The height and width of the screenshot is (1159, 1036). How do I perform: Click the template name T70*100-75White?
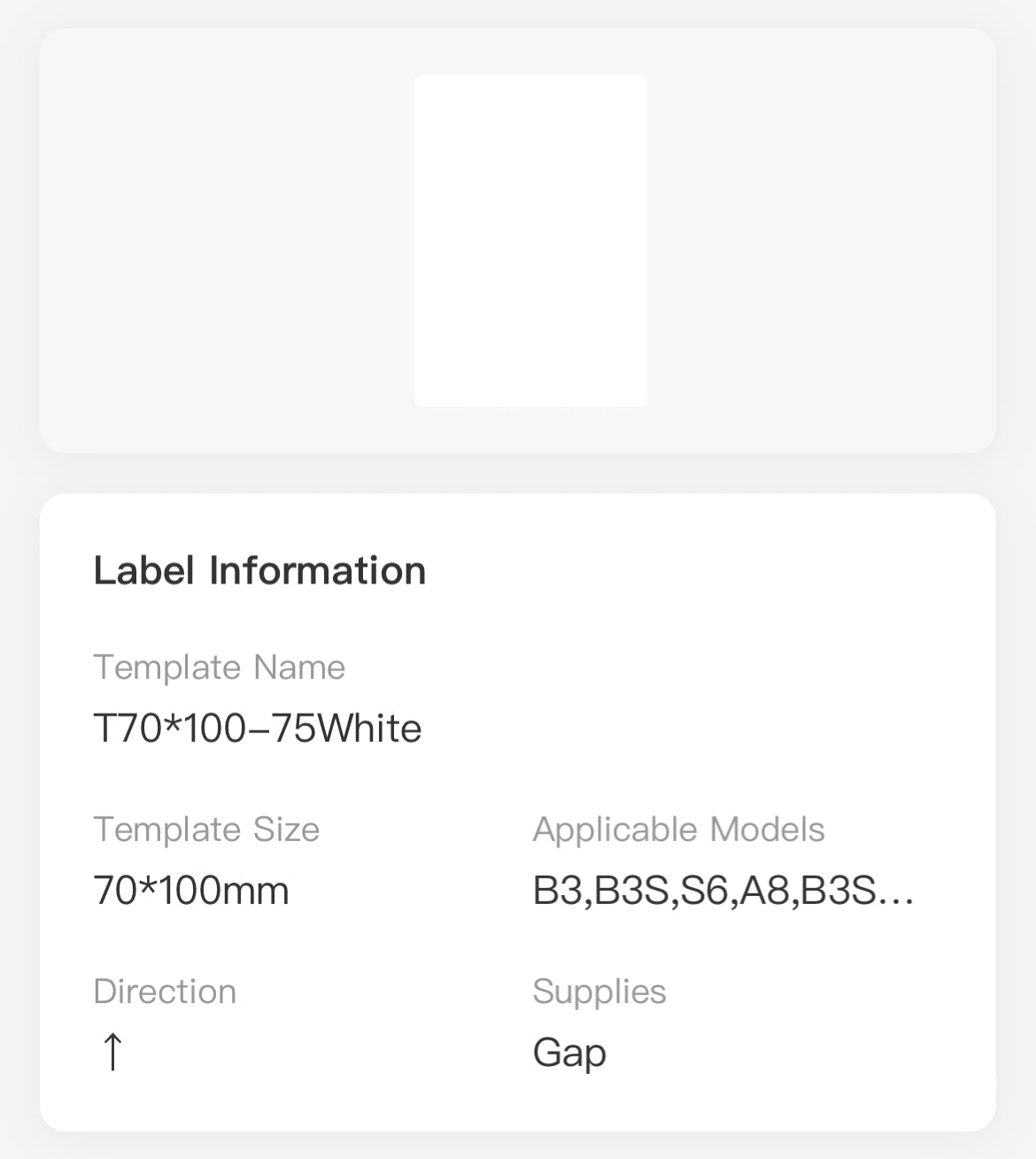pos(259,728)
